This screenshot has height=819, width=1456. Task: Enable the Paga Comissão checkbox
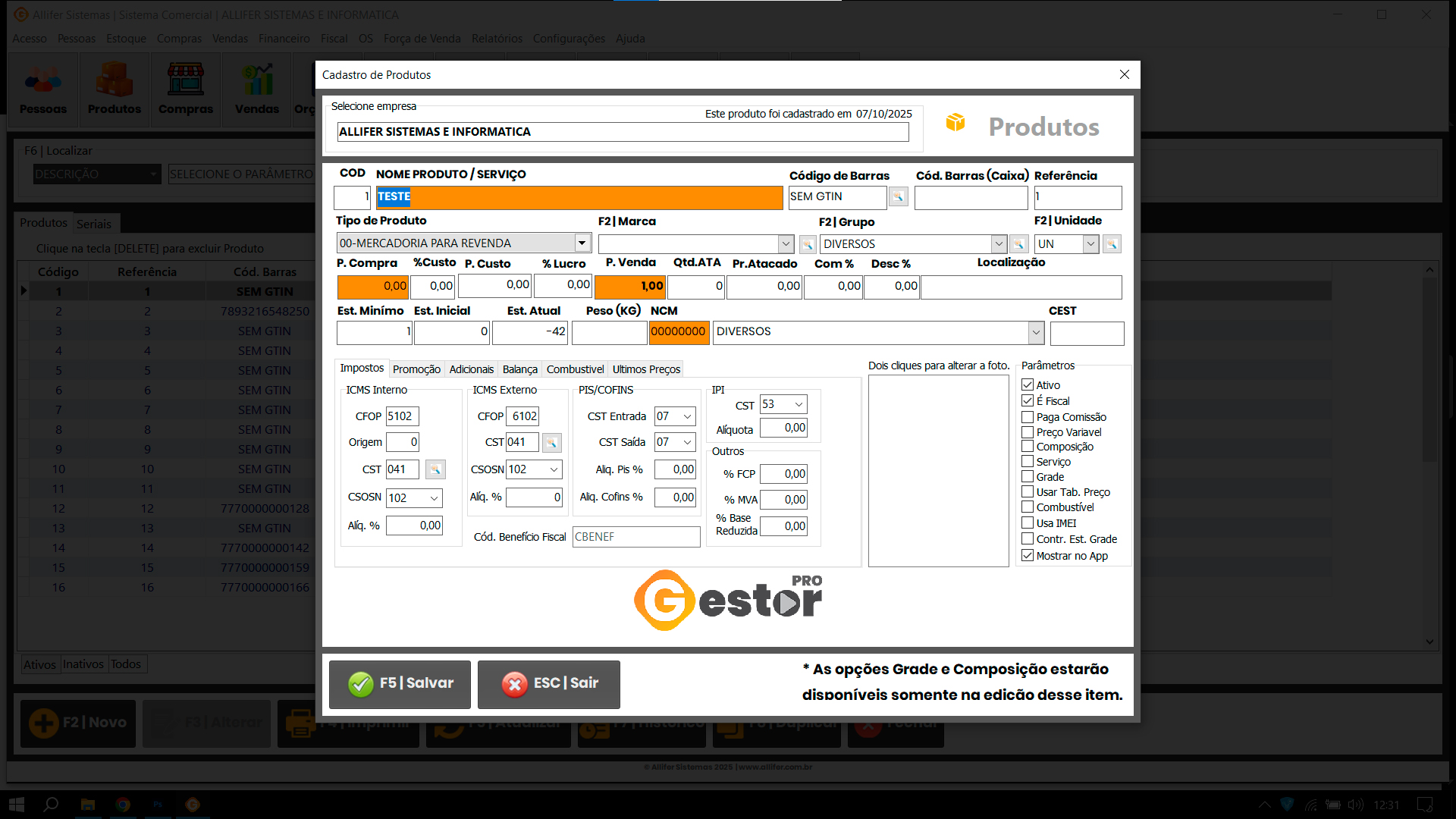1028,417
